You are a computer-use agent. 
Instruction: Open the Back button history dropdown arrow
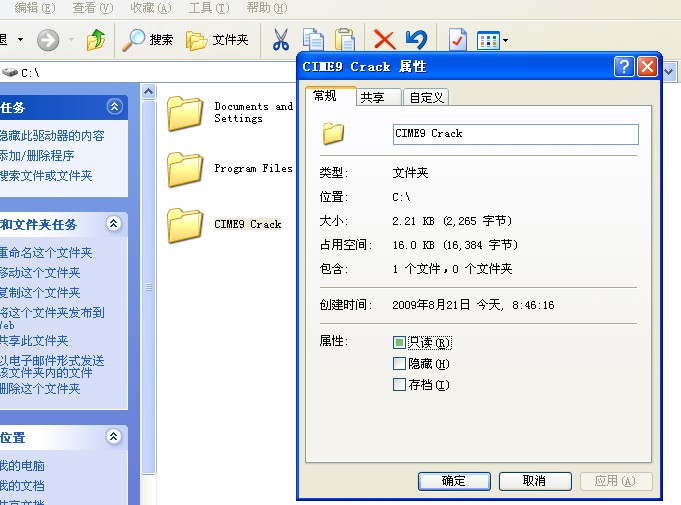click(x=20, y=40)
